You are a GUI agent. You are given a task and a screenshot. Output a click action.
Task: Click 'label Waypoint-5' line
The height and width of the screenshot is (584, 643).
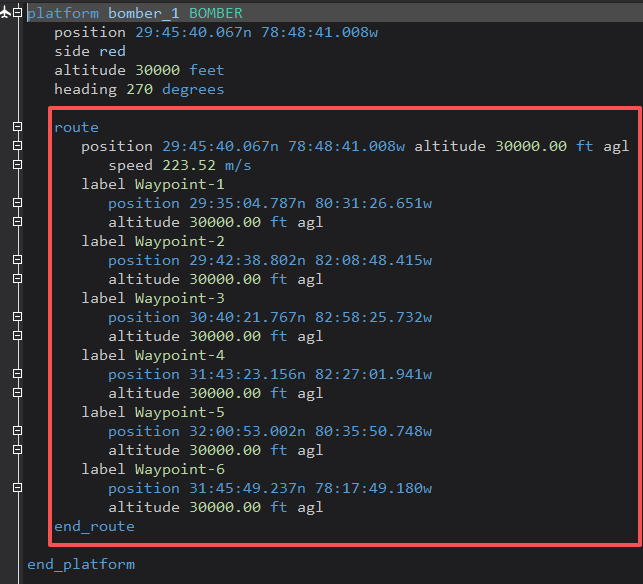153,412
